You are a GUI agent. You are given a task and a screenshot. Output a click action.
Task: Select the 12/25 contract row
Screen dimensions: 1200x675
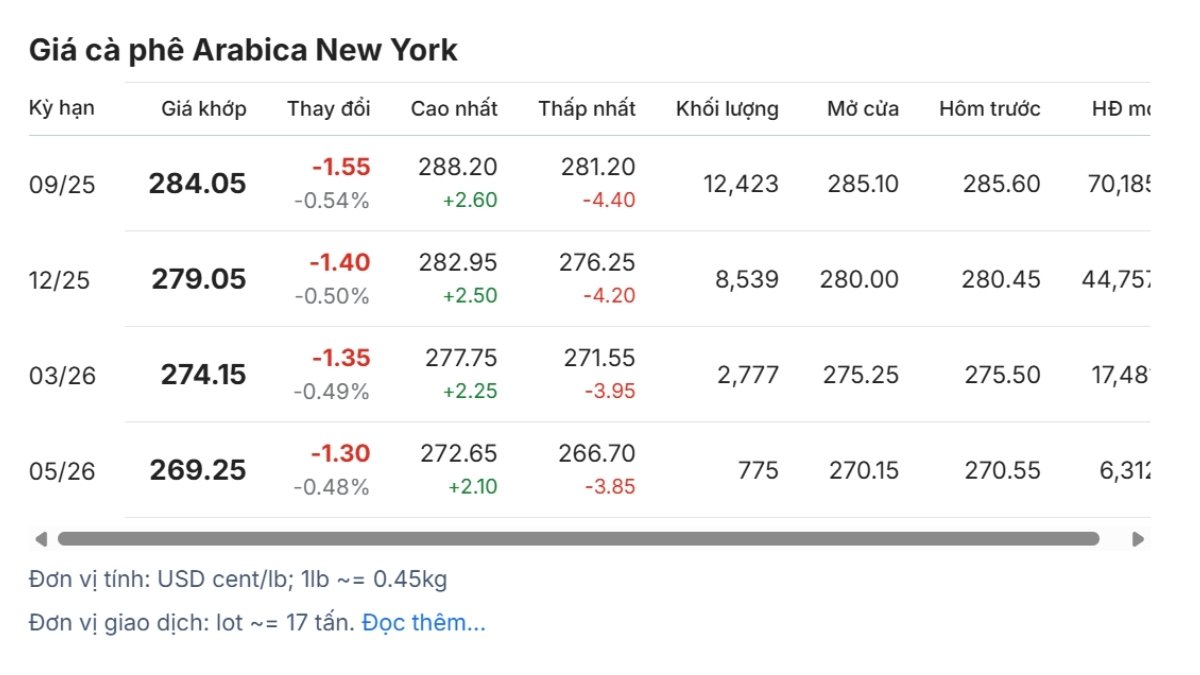click(x=589, y=279)
